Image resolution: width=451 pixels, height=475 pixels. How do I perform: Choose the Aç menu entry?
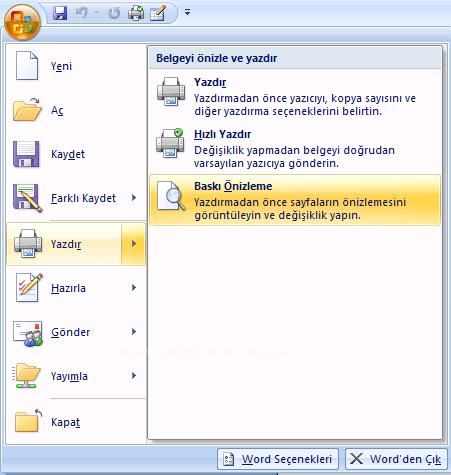pyautogui.click(x=57, y=110)
